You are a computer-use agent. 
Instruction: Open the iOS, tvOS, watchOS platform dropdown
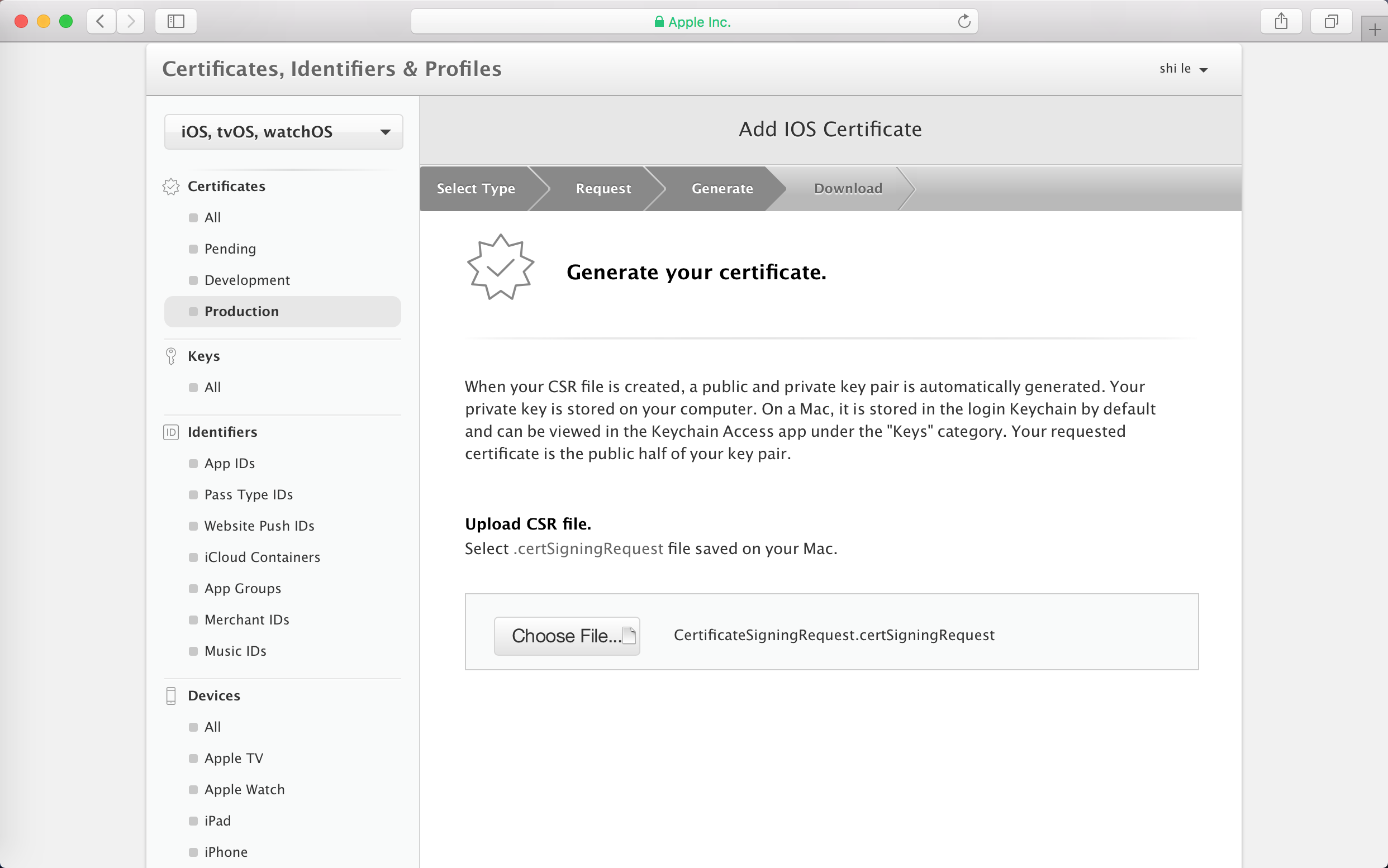pos(284,132)
